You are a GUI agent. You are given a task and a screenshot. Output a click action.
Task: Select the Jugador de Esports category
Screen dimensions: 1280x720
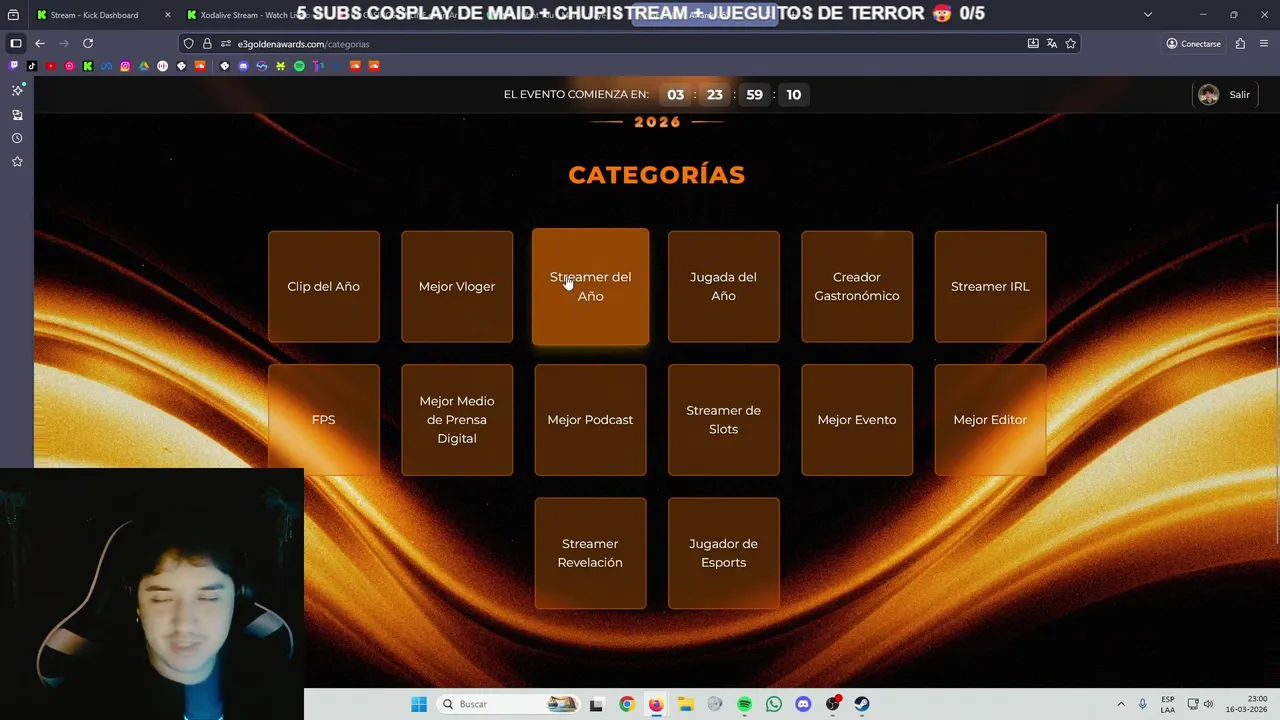[x=723, y=553]
